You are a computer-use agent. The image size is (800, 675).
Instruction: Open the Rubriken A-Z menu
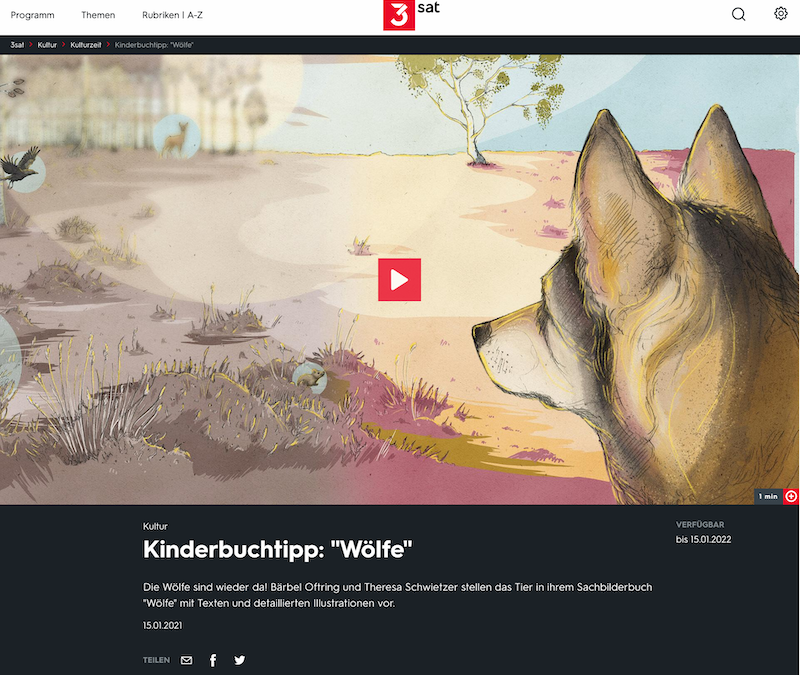[x=172, y=15]
